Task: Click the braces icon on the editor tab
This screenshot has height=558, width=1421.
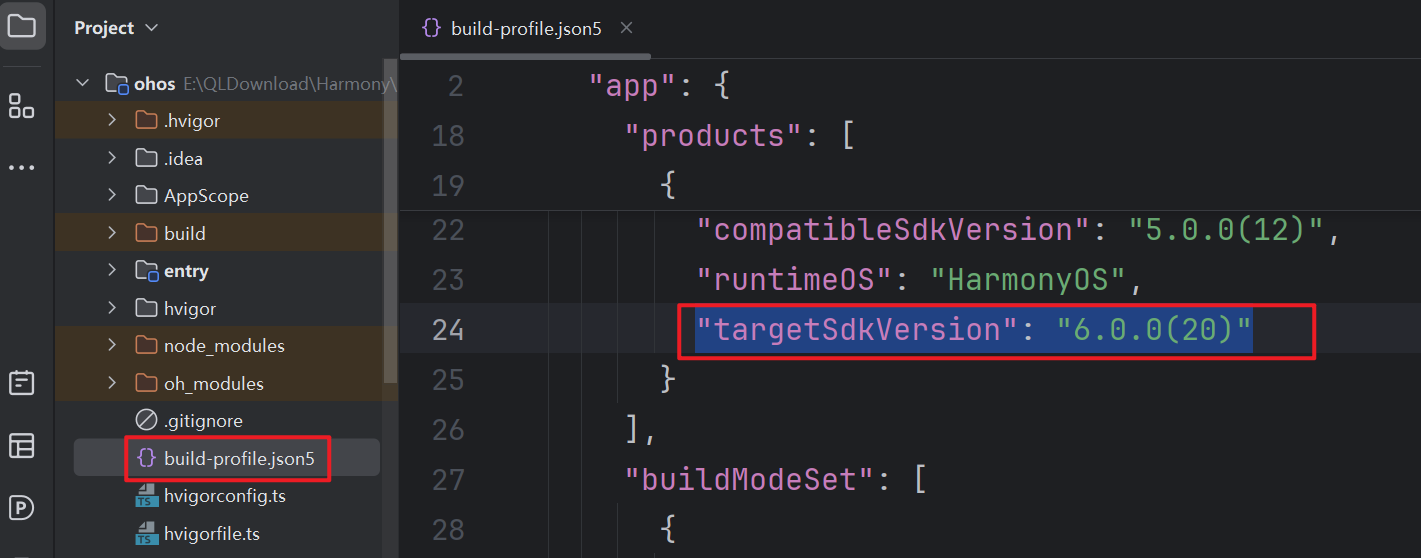Action: (x=431, y=28)
